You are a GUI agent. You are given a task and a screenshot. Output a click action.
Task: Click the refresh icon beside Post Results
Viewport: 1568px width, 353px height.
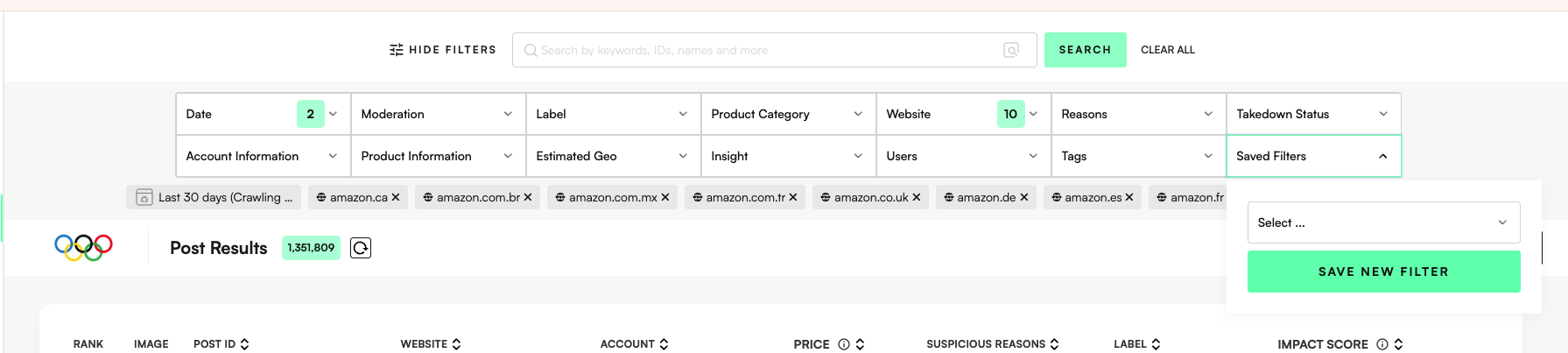(361, 248)
